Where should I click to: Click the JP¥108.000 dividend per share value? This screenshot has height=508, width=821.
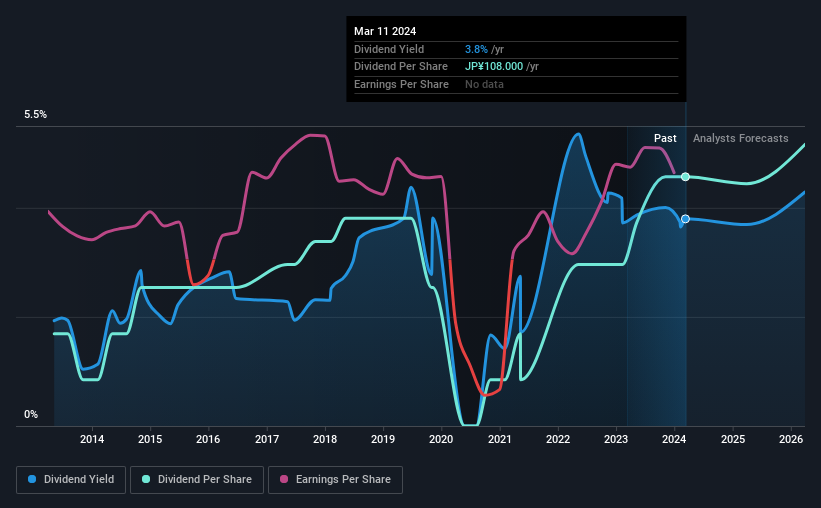tap(494, 67)
